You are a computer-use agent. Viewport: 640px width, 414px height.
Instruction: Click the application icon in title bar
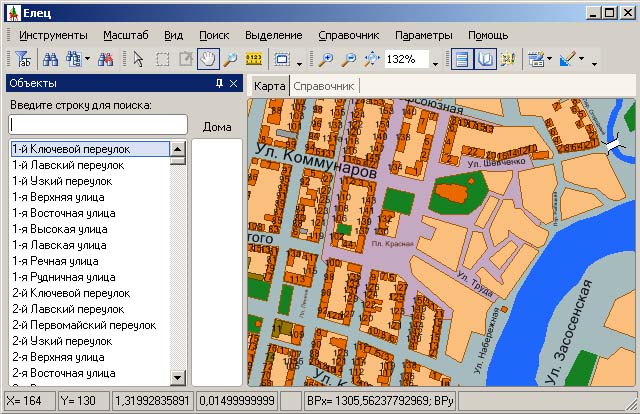click(x=14, y=13)
